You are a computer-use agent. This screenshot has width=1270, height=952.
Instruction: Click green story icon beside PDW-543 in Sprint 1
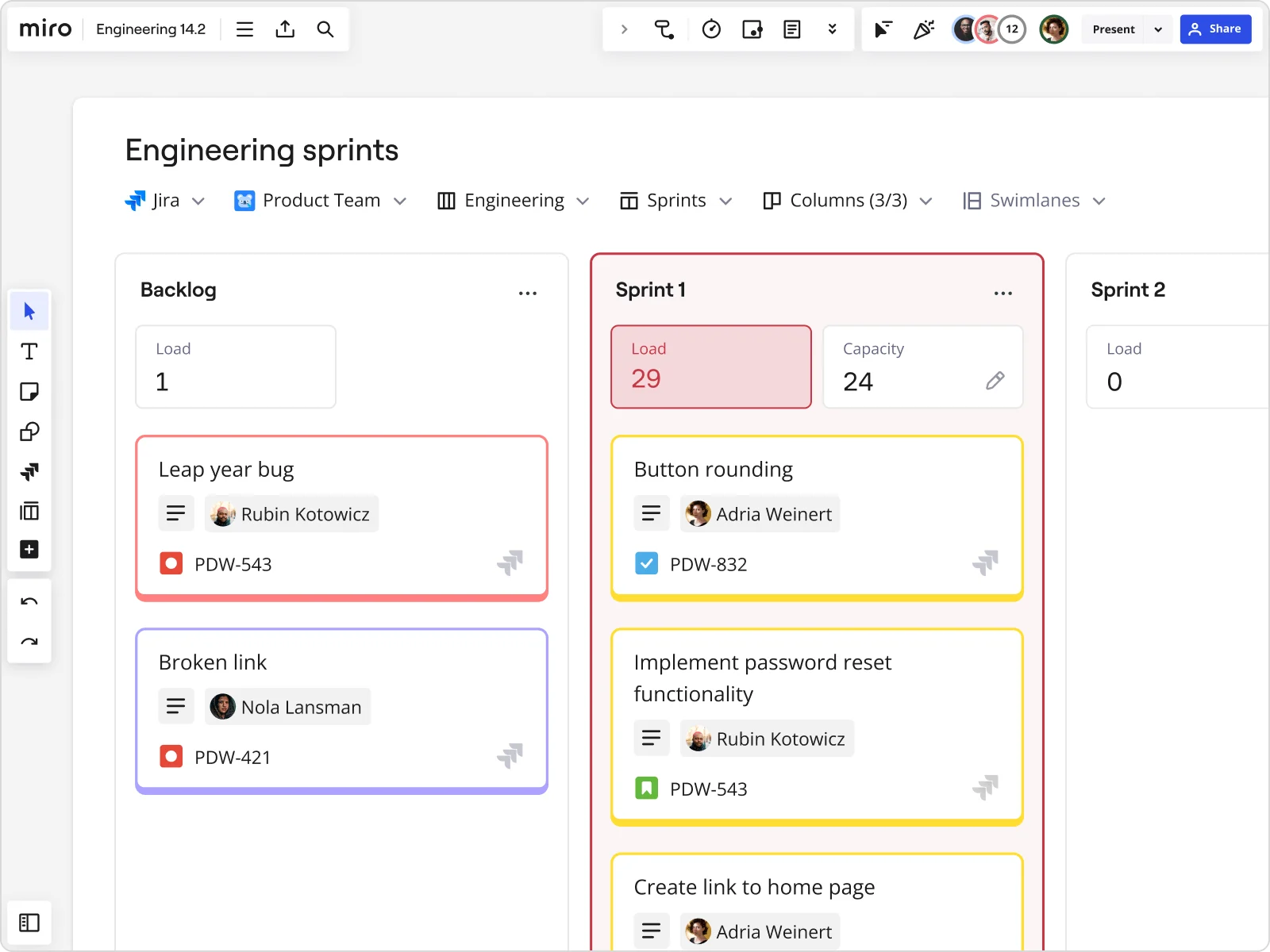click(x=647, y=788)
